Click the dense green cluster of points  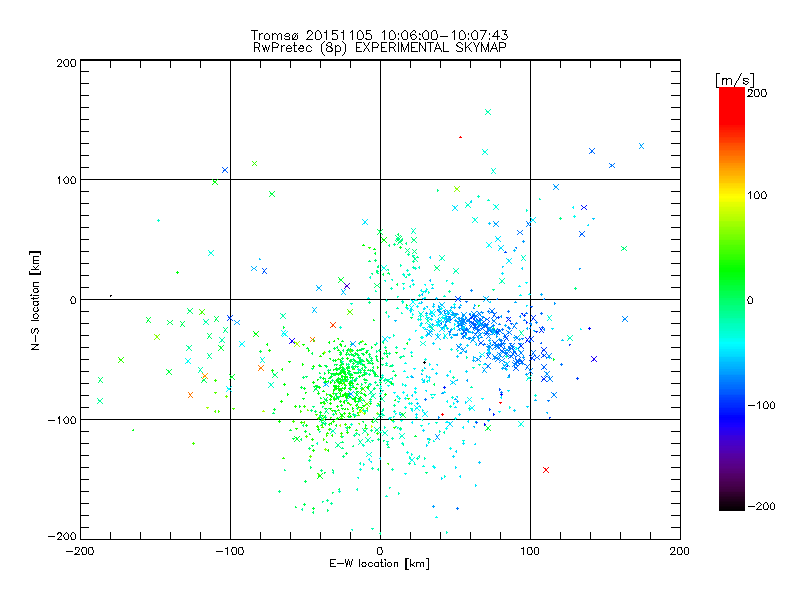coord(347,380)
